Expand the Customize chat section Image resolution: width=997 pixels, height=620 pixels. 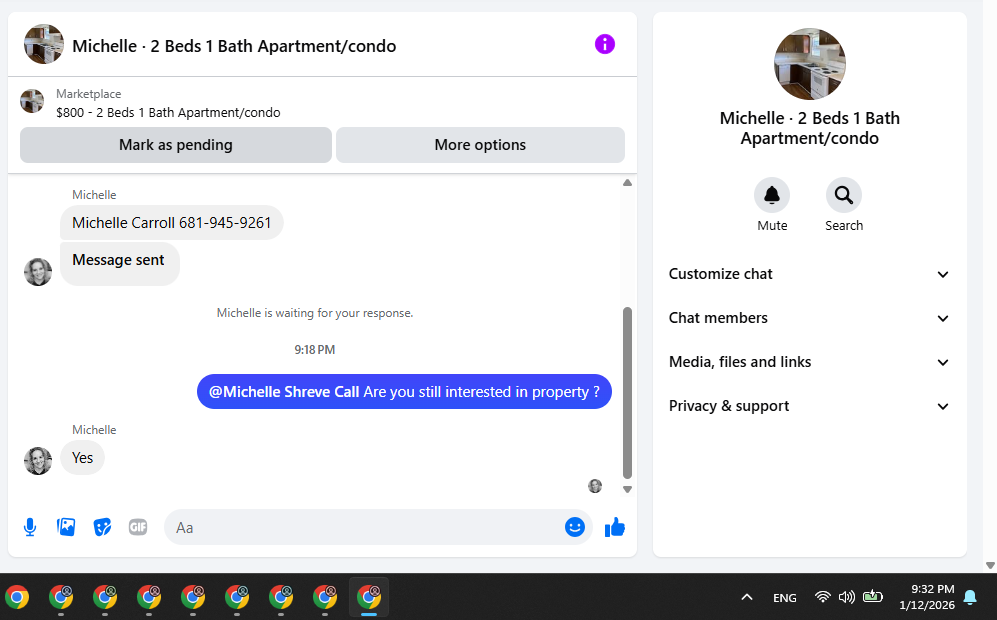coord(809,274)
